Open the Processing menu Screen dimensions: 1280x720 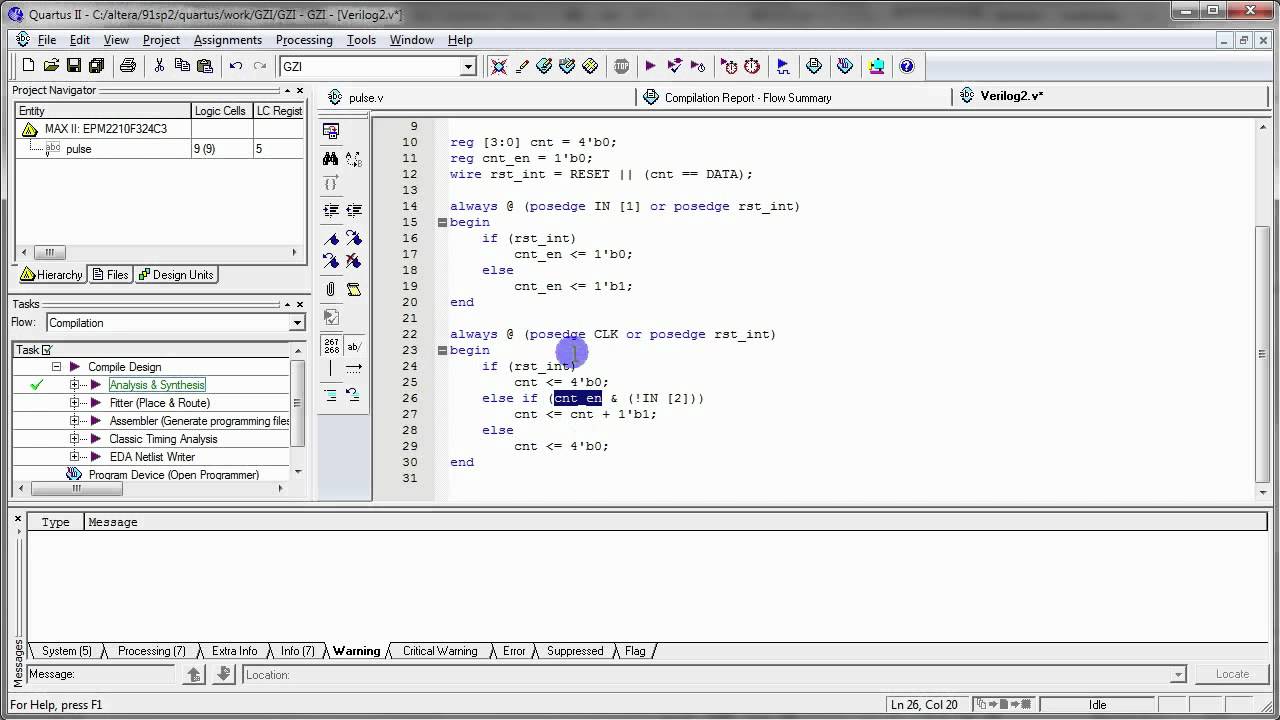coord(304,40)
